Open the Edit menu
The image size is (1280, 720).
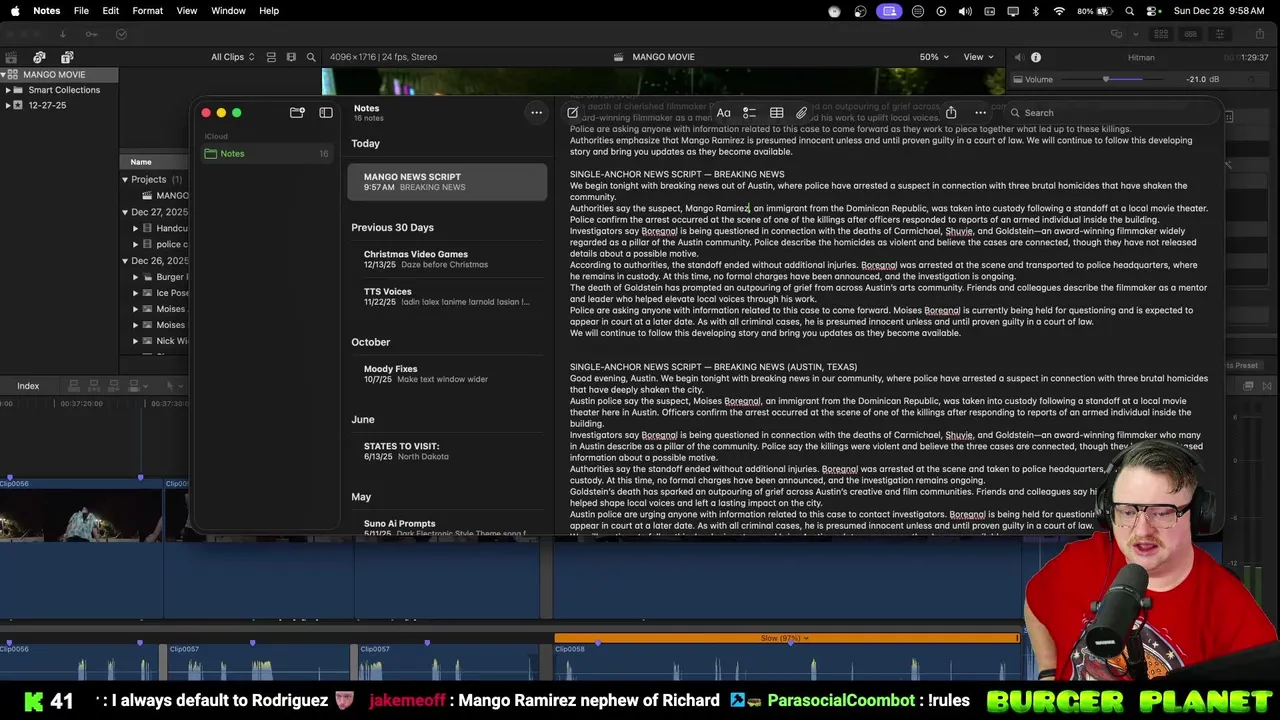[x=110, y=10]
